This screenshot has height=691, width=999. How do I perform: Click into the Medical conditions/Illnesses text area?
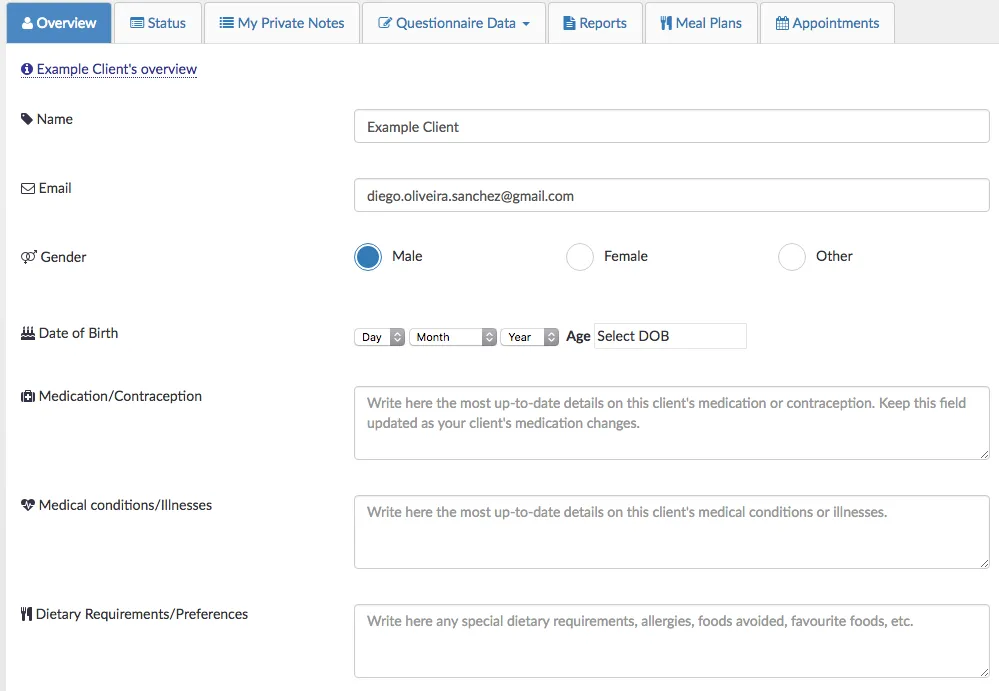(671, 532)
